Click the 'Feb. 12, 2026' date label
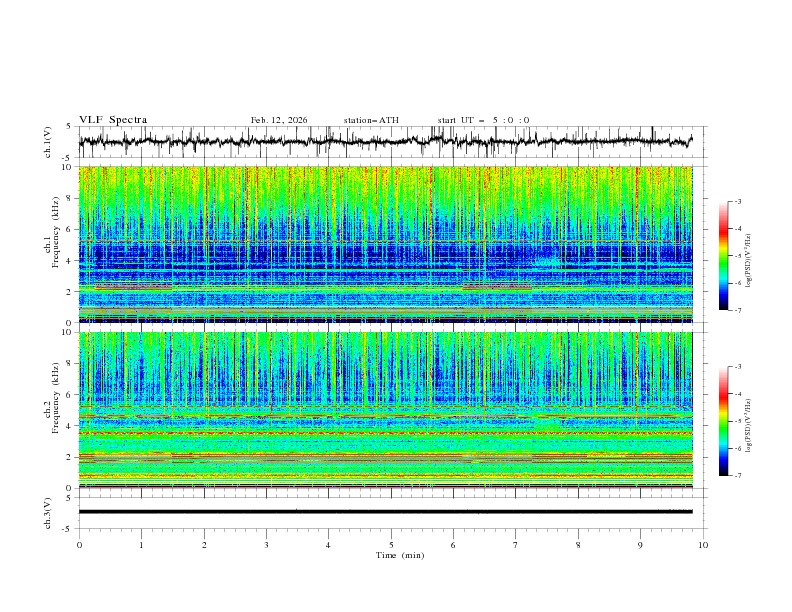Screen dimensions: 792x612 [279, 120]
